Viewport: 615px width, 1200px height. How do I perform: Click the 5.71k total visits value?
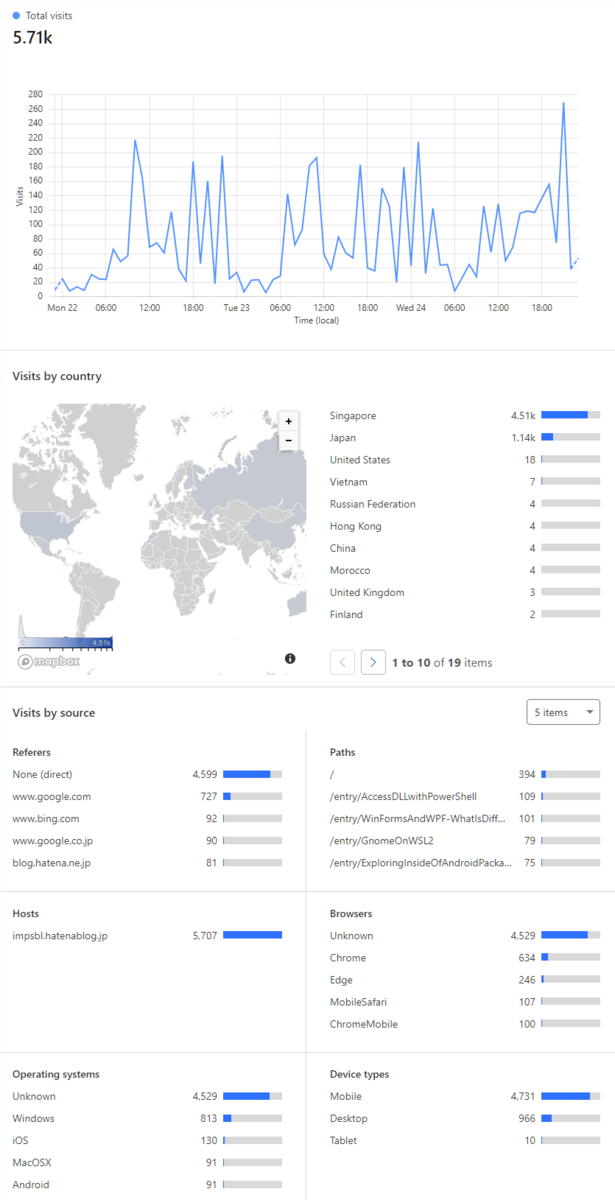coord(32,37)
